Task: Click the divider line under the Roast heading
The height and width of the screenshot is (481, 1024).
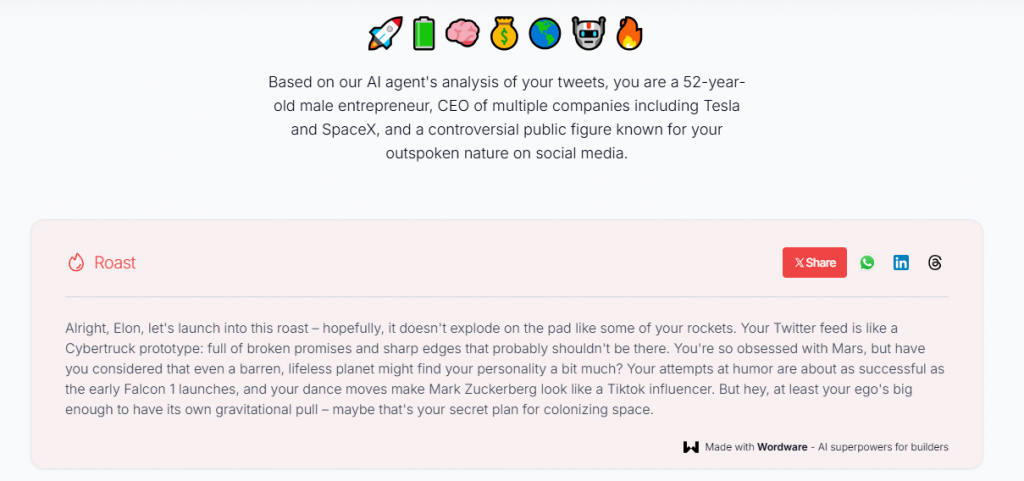Action: coord(506,297)
